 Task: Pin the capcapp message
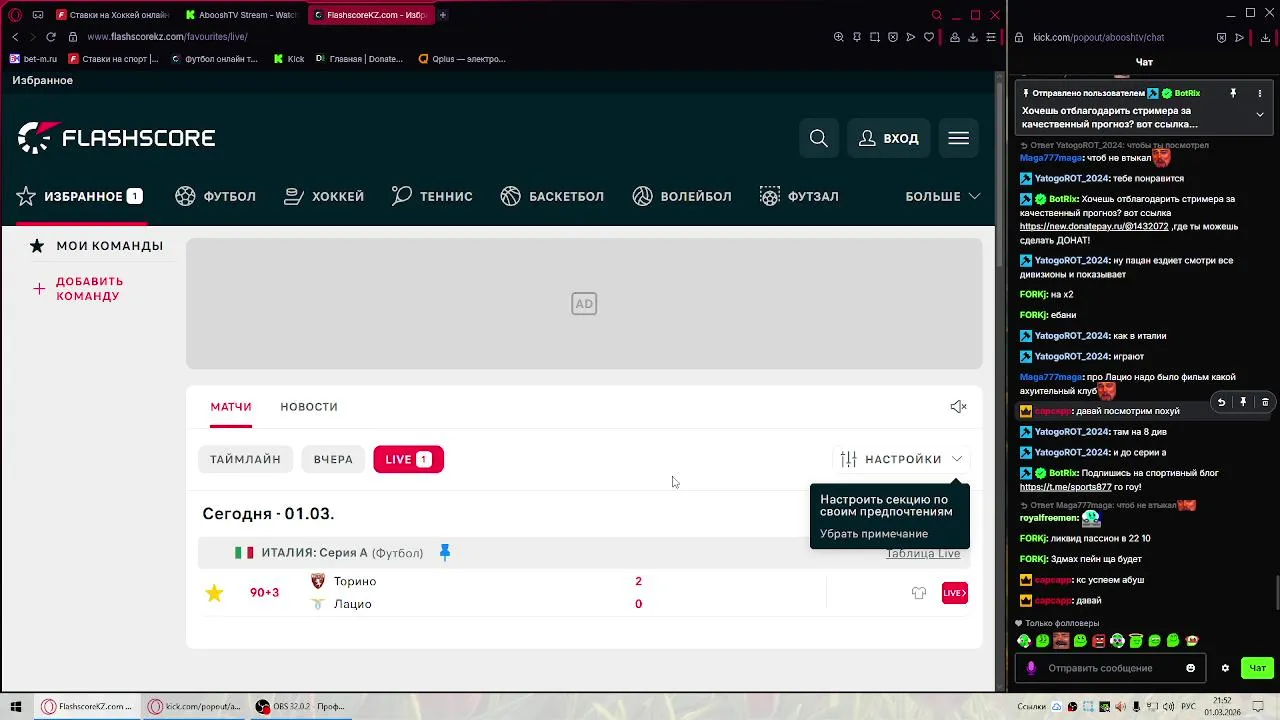click(1243, 402)
